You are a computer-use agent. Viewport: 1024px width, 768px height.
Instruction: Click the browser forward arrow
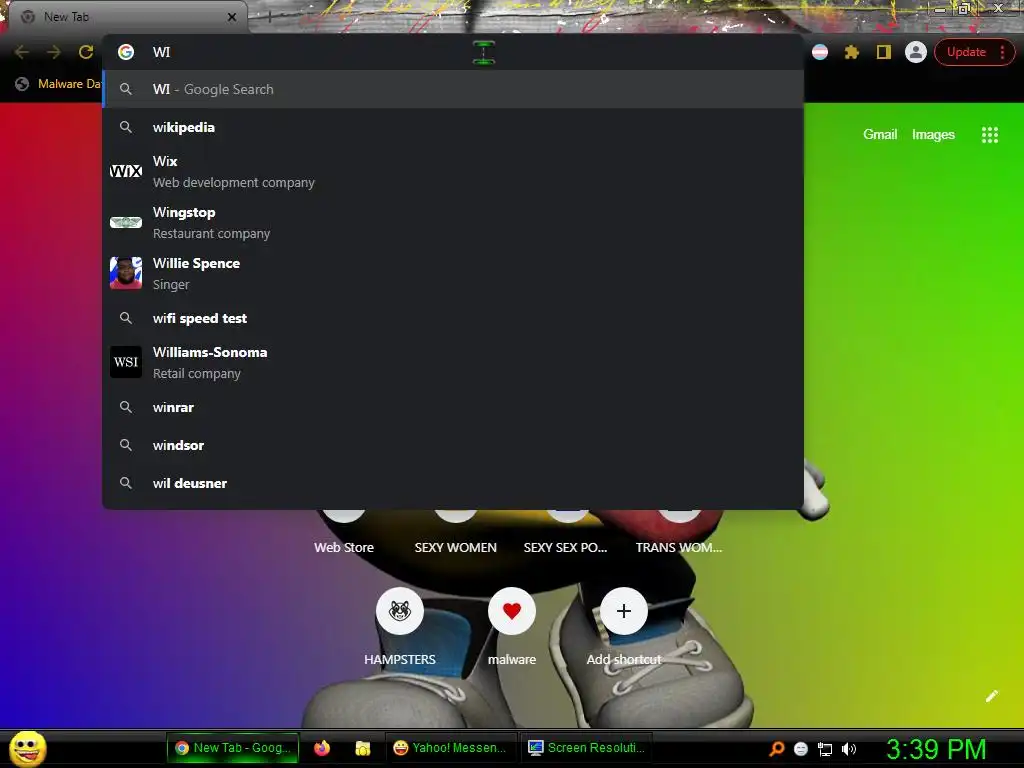[54, 52]
